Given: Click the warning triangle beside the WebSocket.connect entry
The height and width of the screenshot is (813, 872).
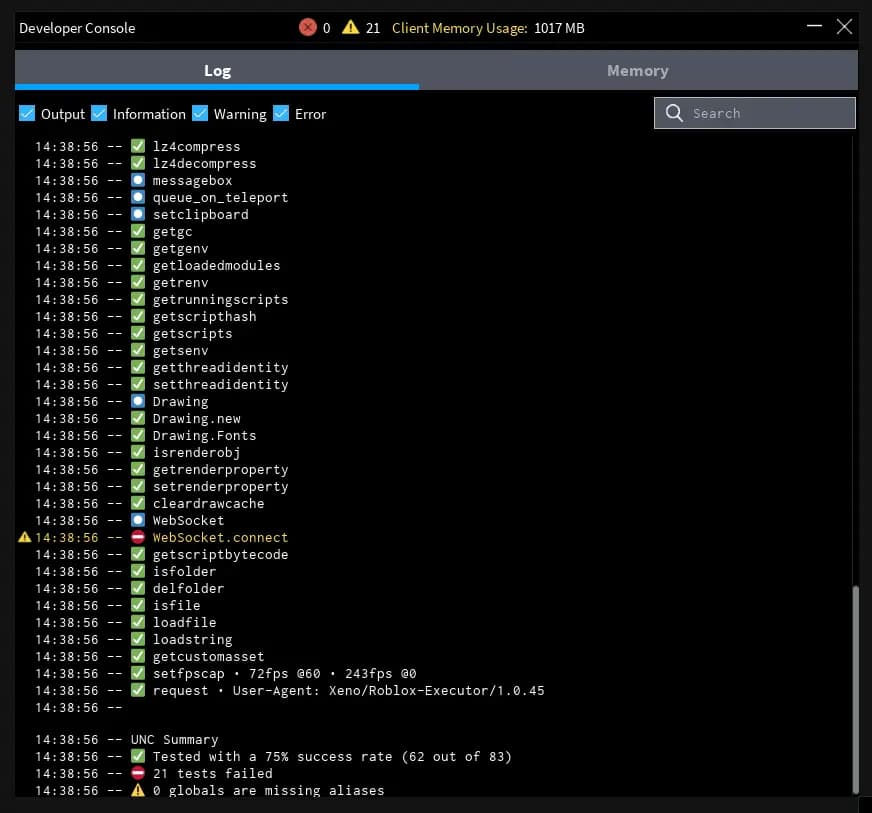Looking at the screenshot, I should [23, 537].
